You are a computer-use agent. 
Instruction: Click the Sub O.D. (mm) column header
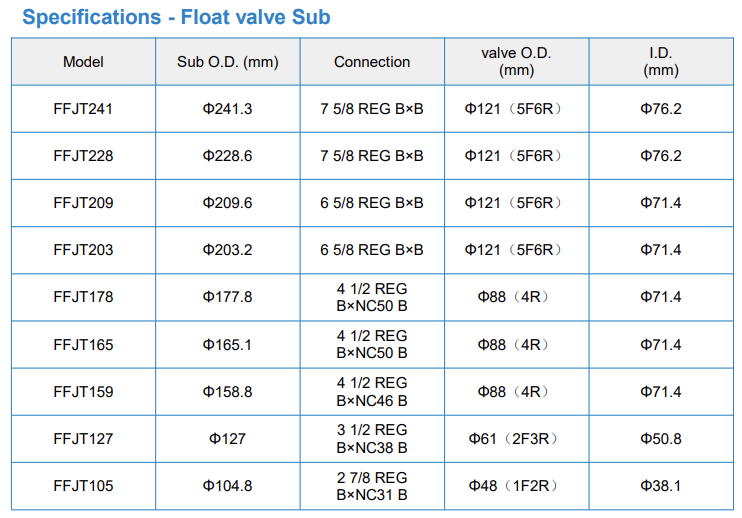pos(228,61)
